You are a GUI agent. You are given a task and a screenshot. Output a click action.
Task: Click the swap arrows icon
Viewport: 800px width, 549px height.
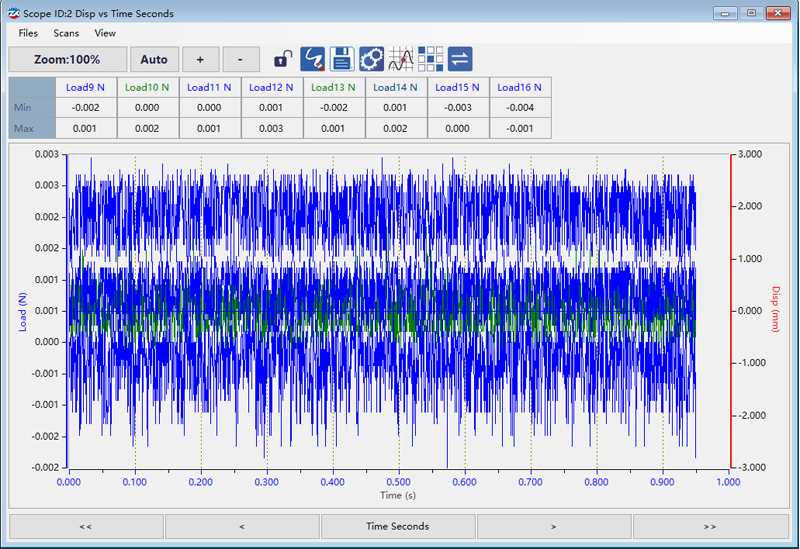(x=460, y=59)
